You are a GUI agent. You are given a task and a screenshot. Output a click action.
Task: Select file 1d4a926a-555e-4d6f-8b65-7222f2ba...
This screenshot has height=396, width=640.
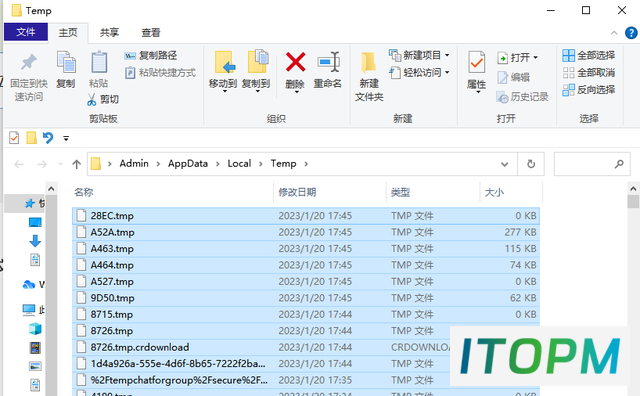261,363
